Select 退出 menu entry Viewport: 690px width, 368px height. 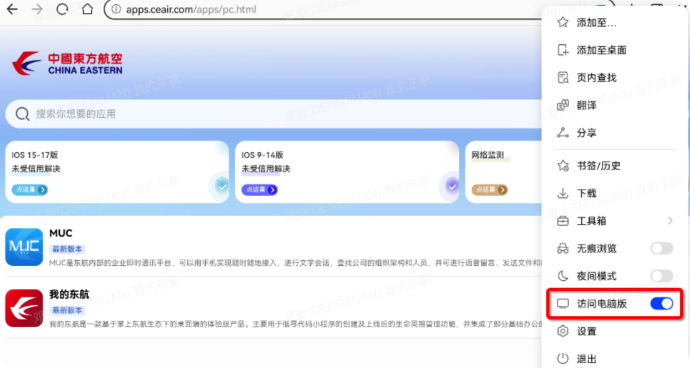615,358
